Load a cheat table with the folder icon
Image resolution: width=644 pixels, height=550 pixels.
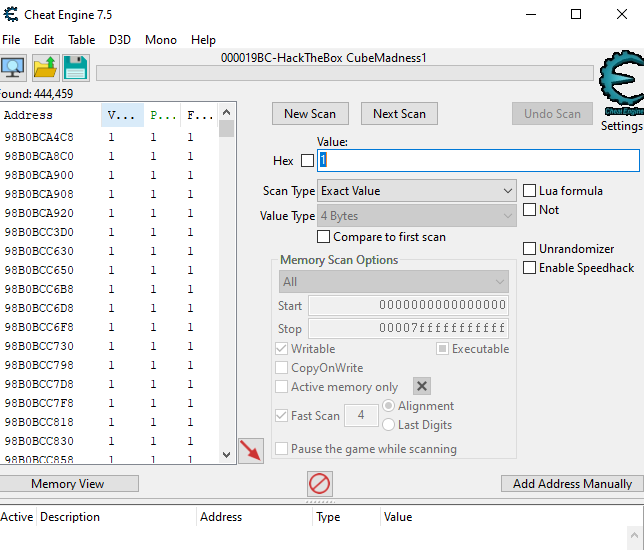point(46,68)
